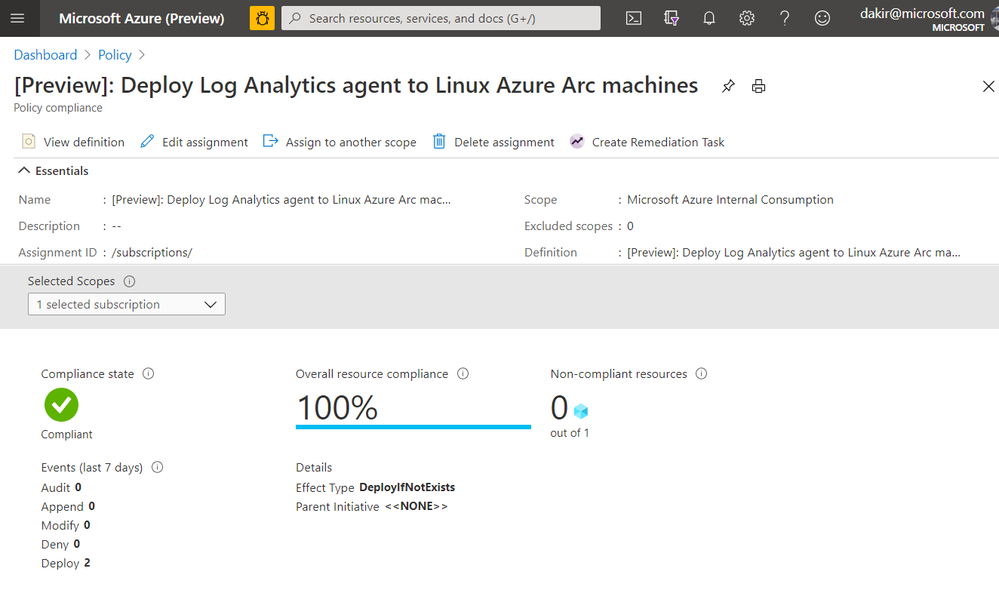Image resolution: width=999 pixels, height=602 pixels.
Task: Expand the selected subscription dropdown
Action: click(x=126, y=304)
